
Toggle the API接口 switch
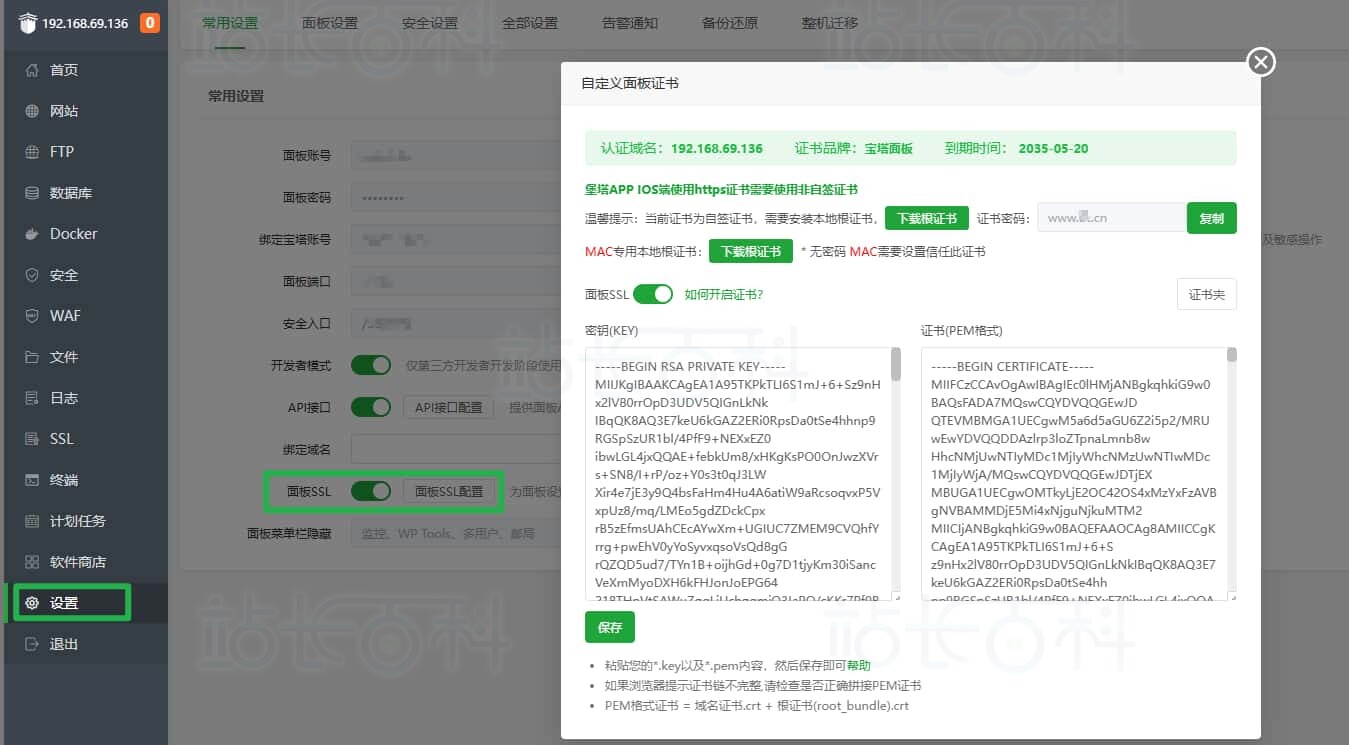point(370,407)
